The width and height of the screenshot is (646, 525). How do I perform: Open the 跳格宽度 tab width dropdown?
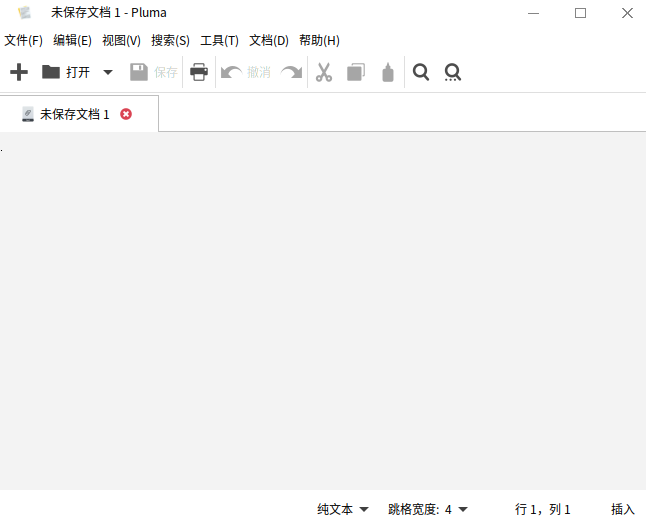pos(428,509)
